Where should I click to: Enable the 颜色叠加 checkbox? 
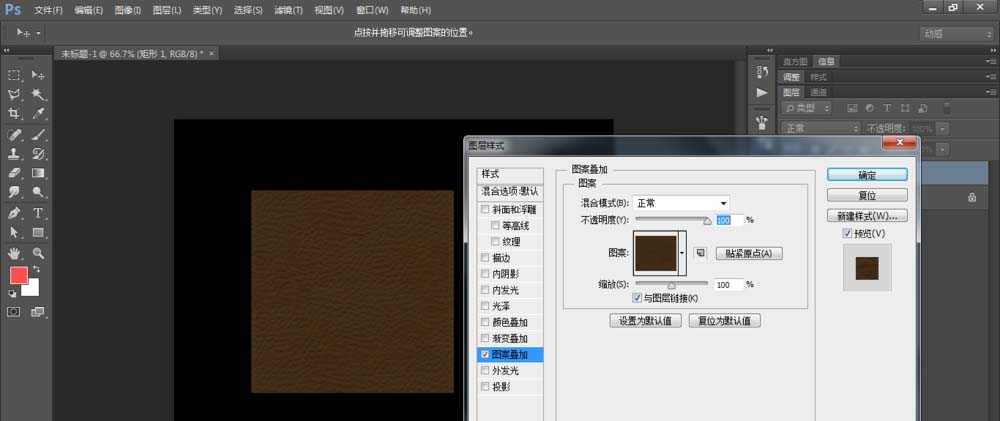tap(485, 322)
